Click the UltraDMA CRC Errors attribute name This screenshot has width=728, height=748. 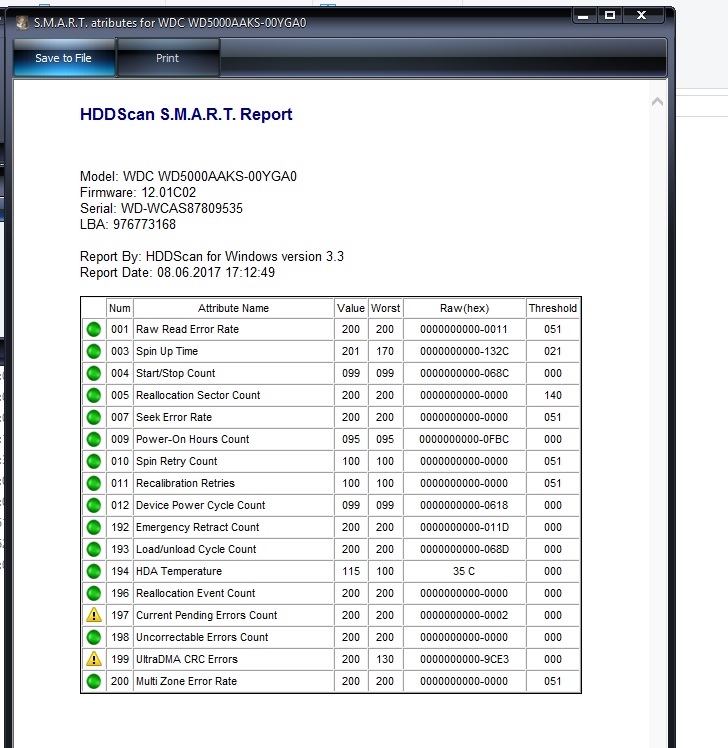tap(187, 659)
